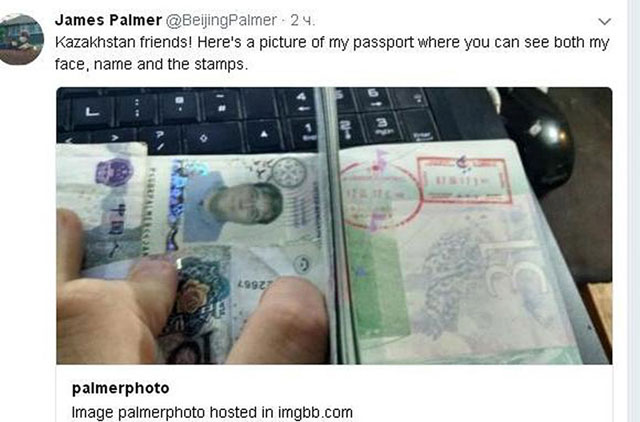Screen dimensions: 640x422
Task: Click the keyboard up-arrow key in photo
Action: [x=264, y=135]
